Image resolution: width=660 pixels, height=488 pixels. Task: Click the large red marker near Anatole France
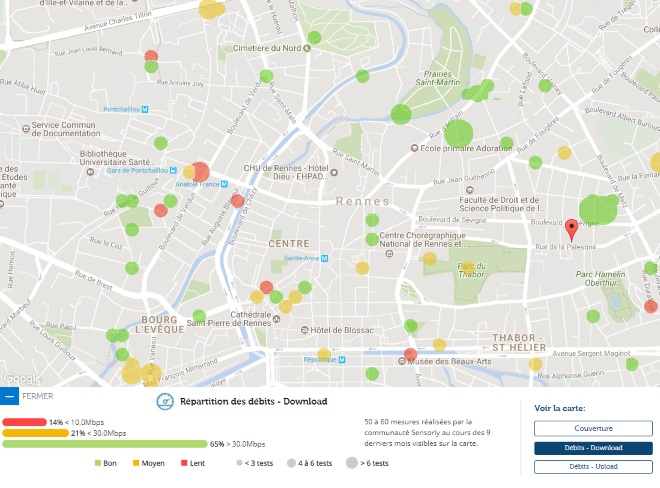(199, 172)
